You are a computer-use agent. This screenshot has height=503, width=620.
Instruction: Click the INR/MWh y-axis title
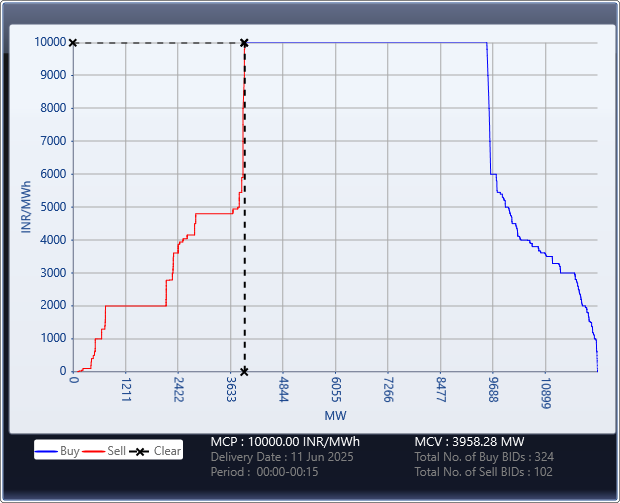click(25, 207)
